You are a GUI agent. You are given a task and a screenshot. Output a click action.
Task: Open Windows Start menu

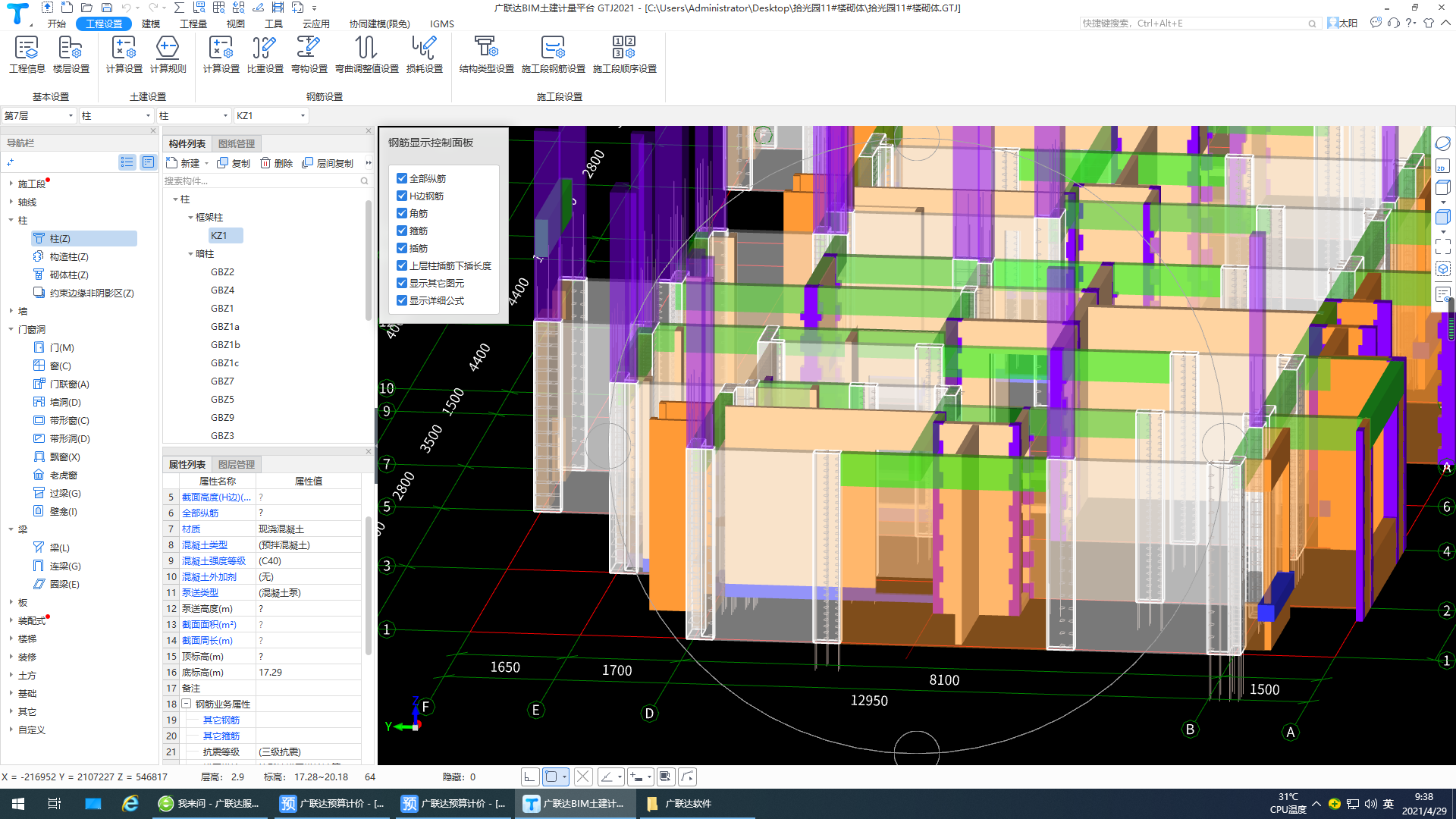18,804
